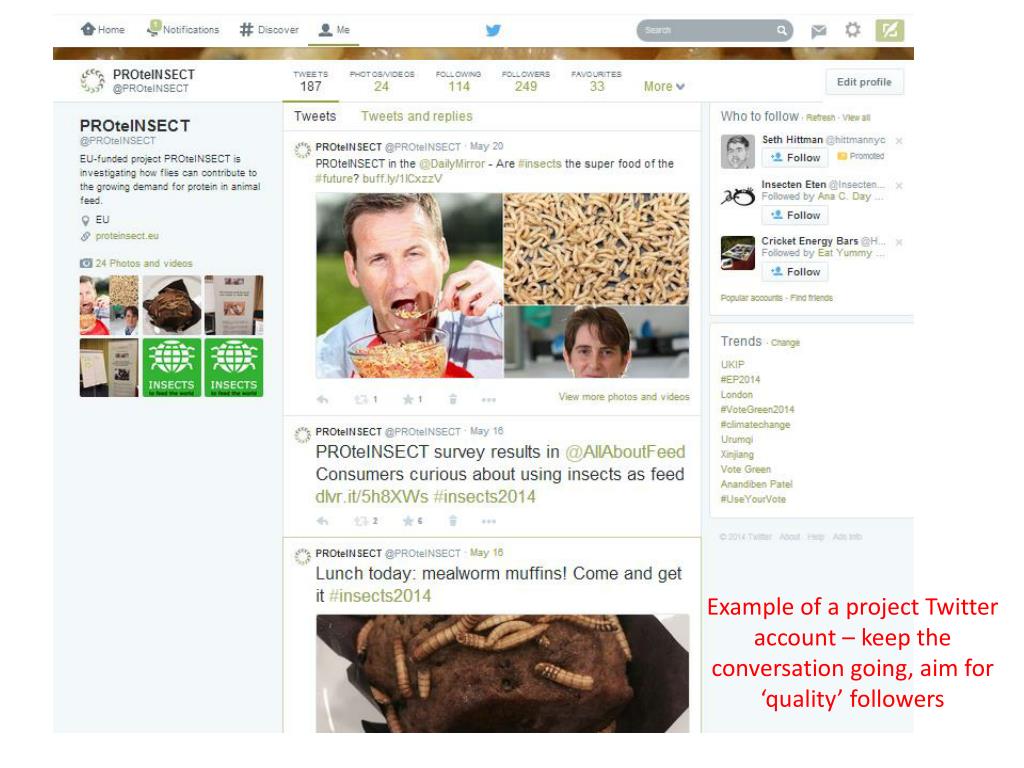Expand the More dropdown
The image size is (1024, 768).
(664, 86)
